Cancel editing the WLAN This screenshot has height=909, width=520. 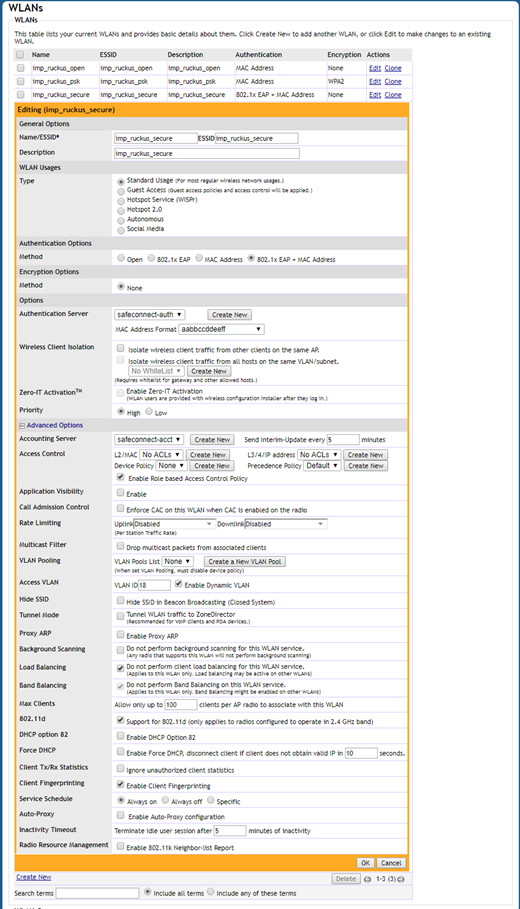(x=391, y=863)
